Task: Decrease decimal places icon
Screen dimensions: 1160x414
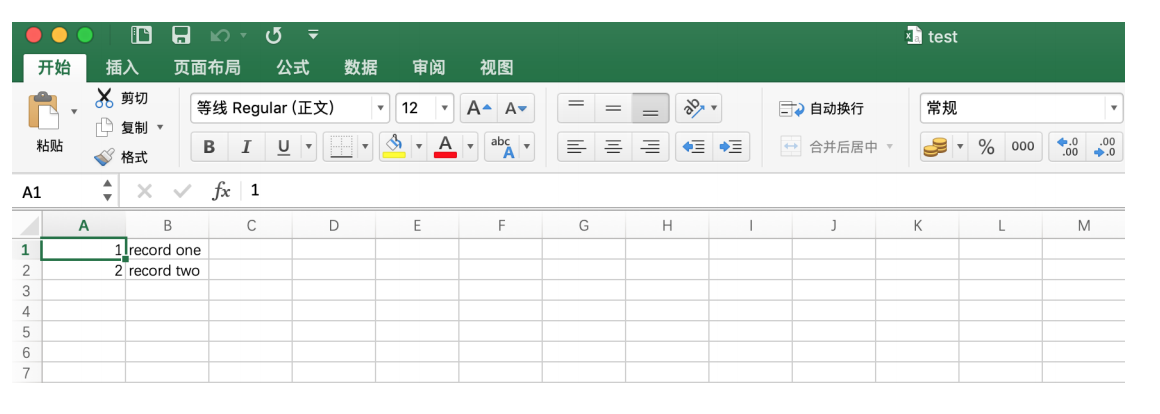Action: [1105, 147]
